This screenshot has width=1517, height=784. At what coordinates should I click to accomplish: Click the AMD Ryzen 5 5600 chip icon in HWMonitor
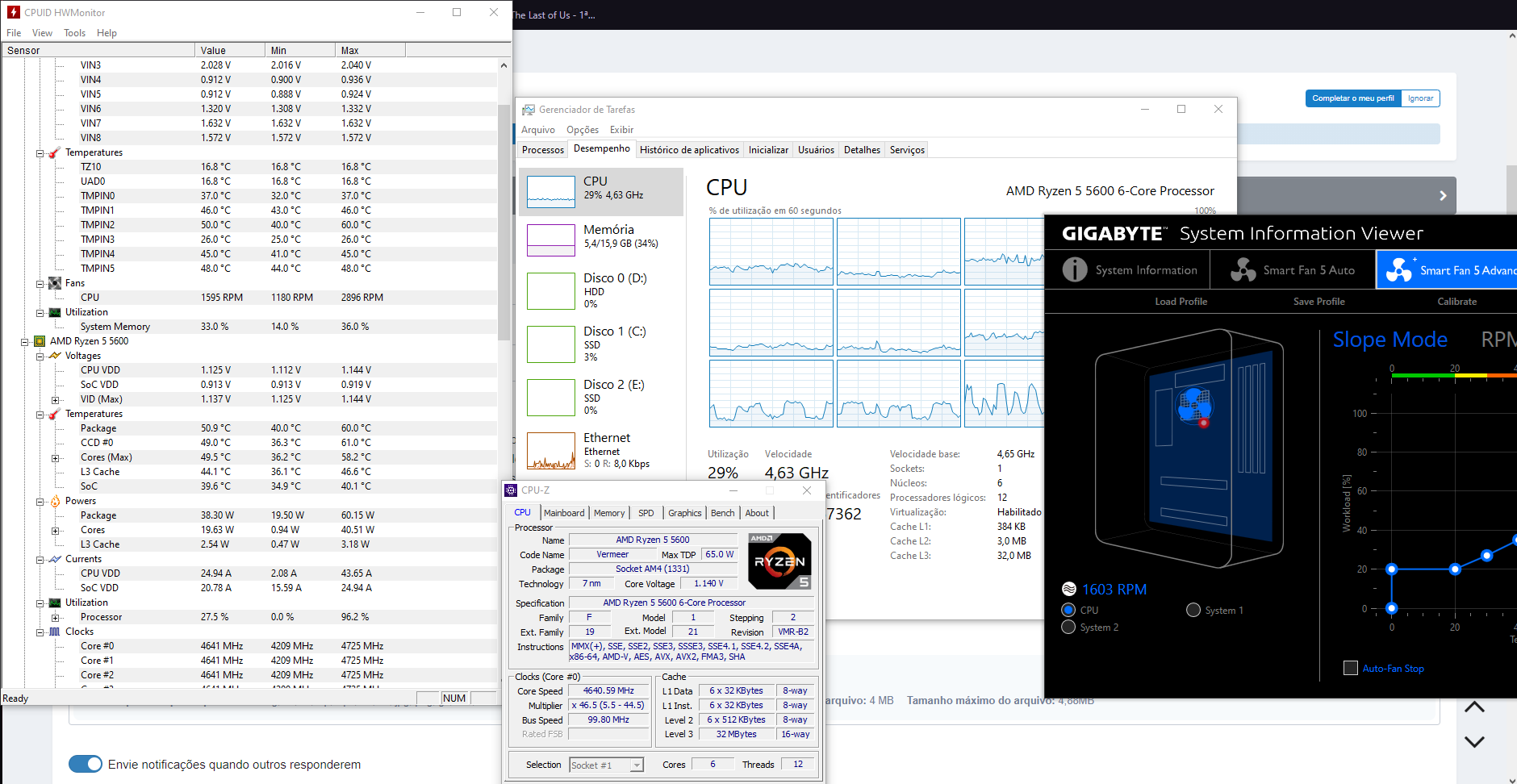40,341
